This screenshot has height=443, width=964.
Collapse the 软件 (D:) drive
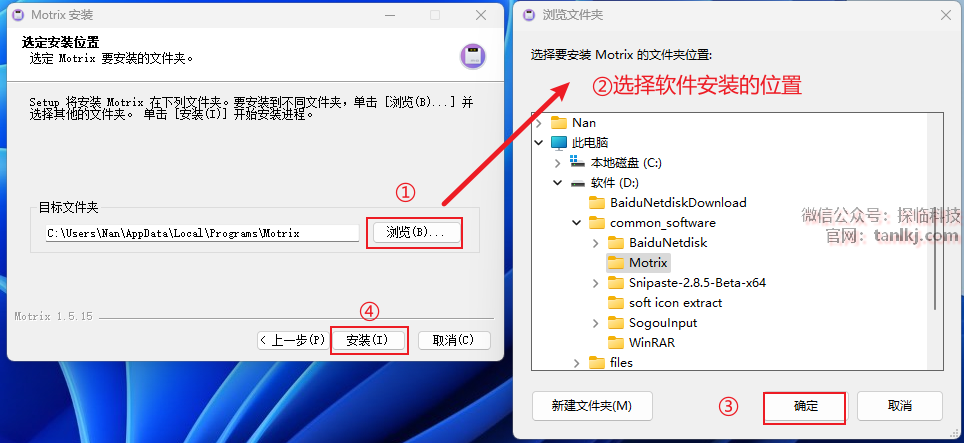[558, 182]
